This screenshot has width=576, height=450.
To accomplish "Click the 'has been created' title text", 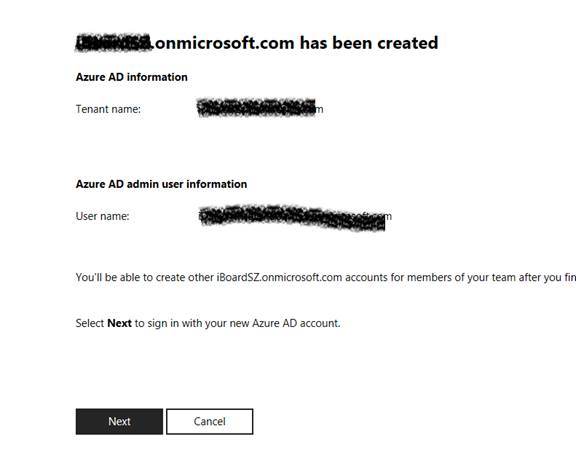I will 369,43.
